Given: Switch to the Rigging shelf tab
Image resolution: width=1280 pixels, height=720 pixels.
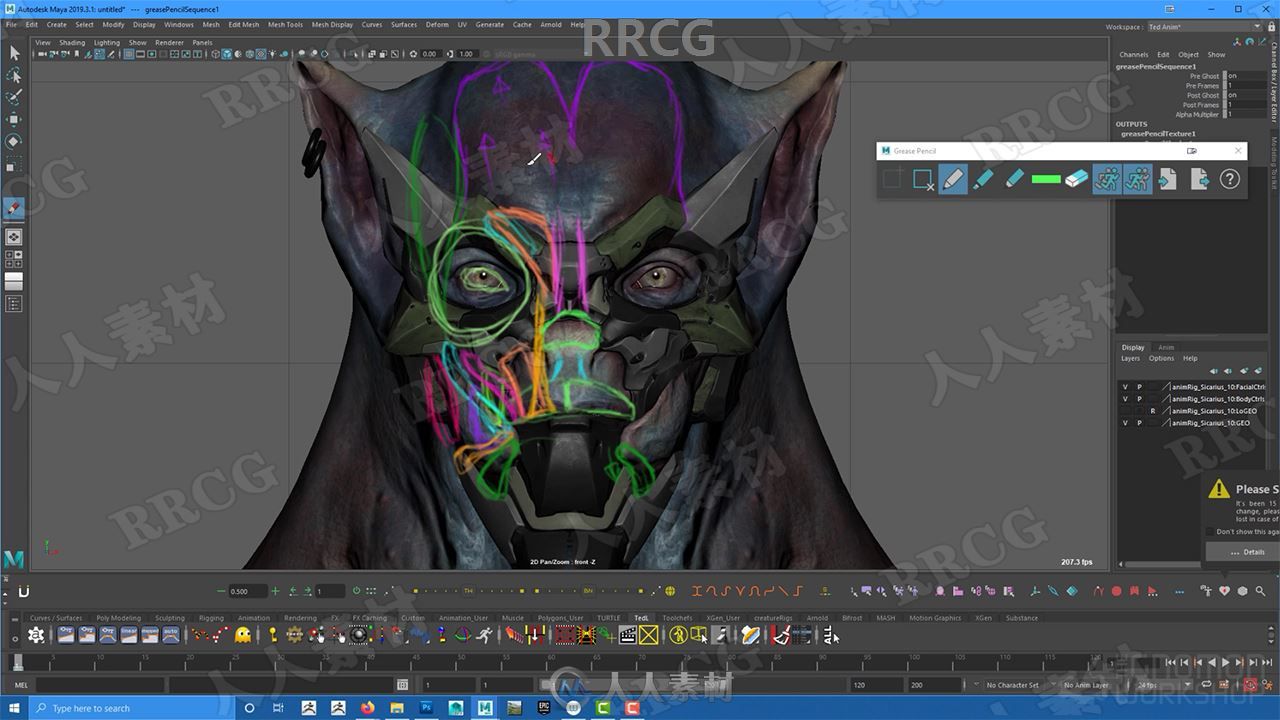Looking at the screenshot, I should point(211,618).
